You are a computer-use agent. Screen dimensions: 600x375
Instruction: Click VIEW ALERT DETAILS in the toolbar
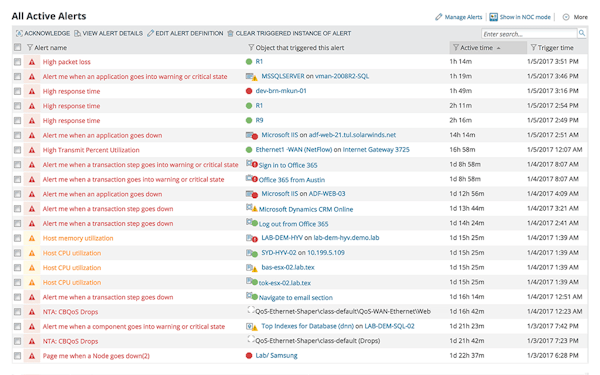113,34
